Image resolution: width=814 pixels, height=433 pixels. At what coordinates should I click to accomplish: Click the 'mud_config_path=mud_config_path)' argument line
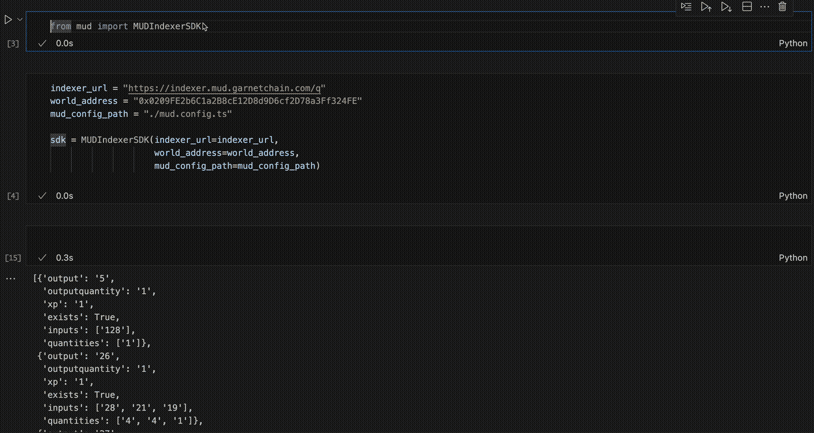(x=237, y=166)
